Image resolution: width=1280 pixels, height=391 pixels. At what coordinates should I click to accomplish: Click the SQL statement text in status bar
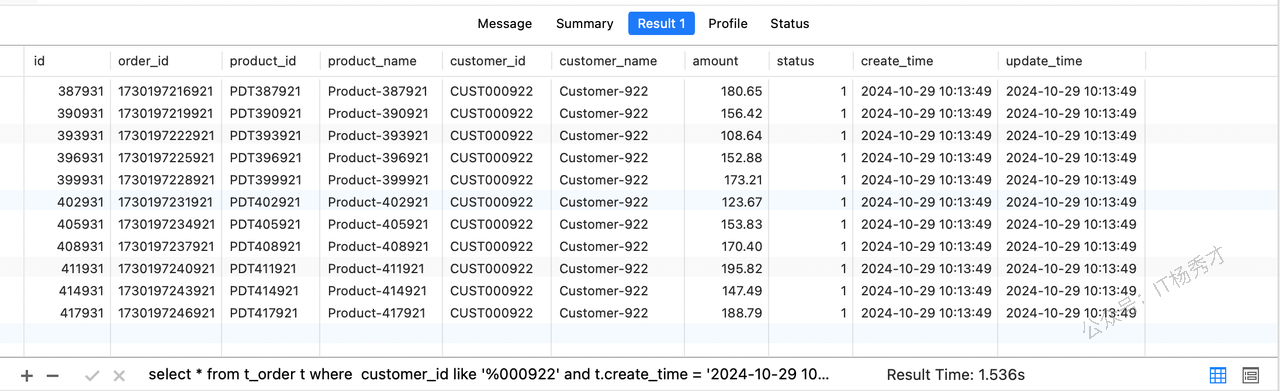489,375
